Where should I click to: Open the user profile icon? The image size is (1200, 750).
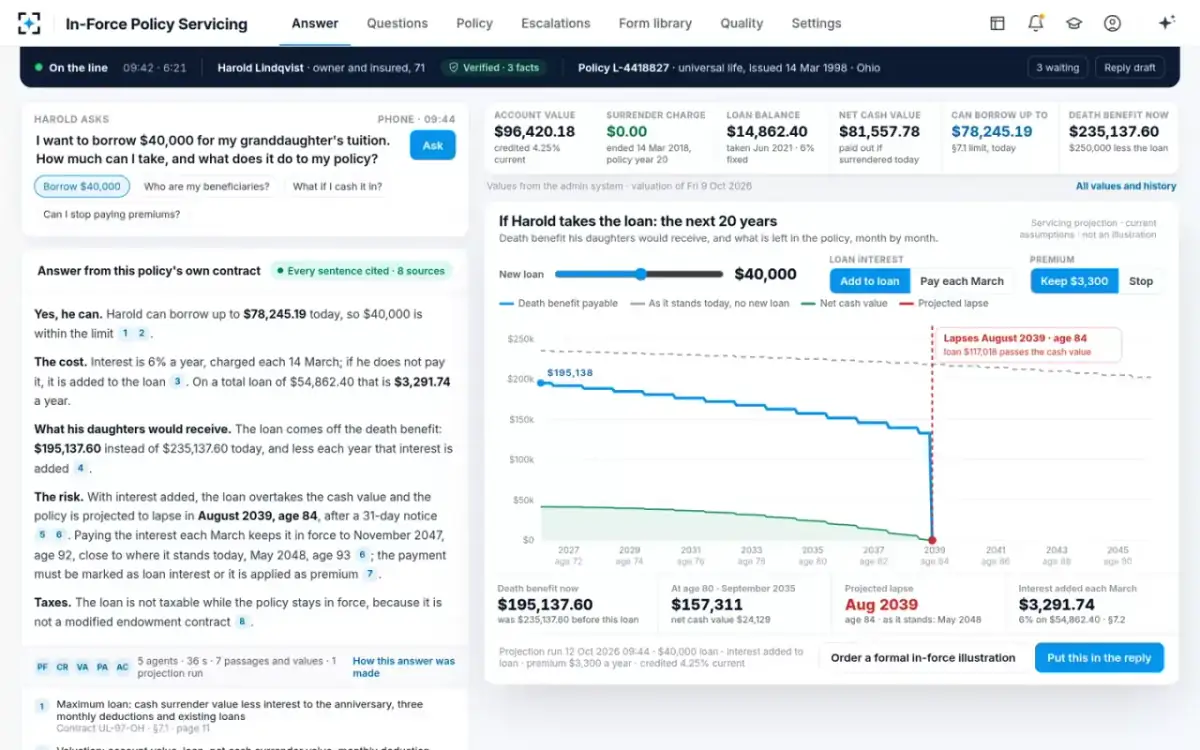1112,23
